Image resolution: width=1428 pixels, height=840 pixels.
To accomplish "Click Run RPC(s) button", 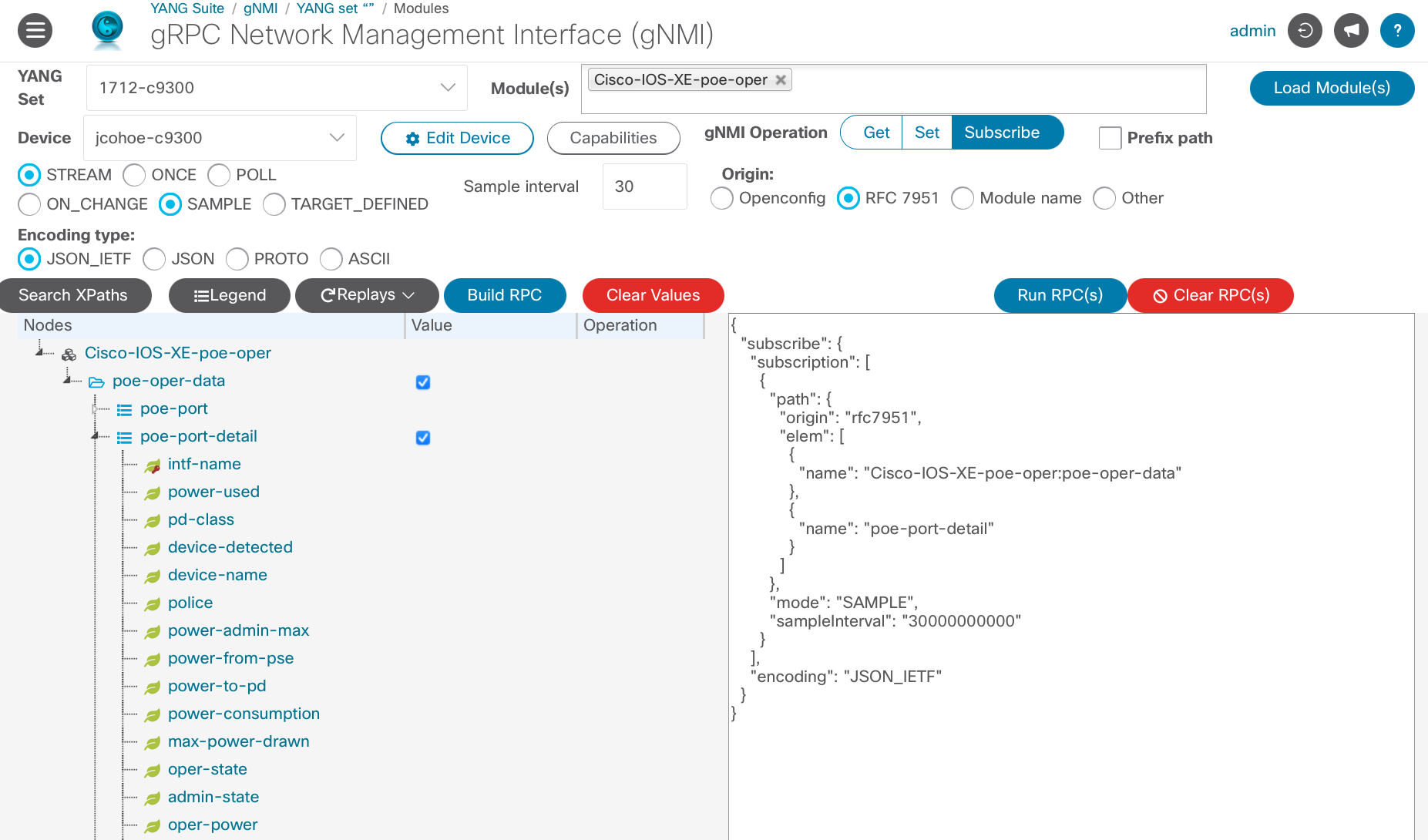I will point(1060,295).
